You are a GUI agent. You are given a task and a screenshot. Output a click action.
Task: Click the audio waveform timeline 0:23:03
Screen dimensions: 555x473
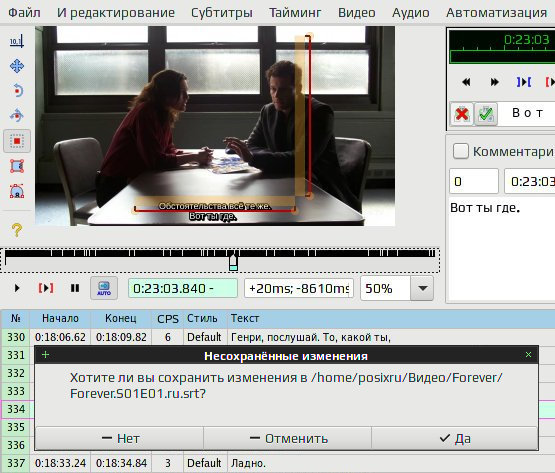[502, 47]
